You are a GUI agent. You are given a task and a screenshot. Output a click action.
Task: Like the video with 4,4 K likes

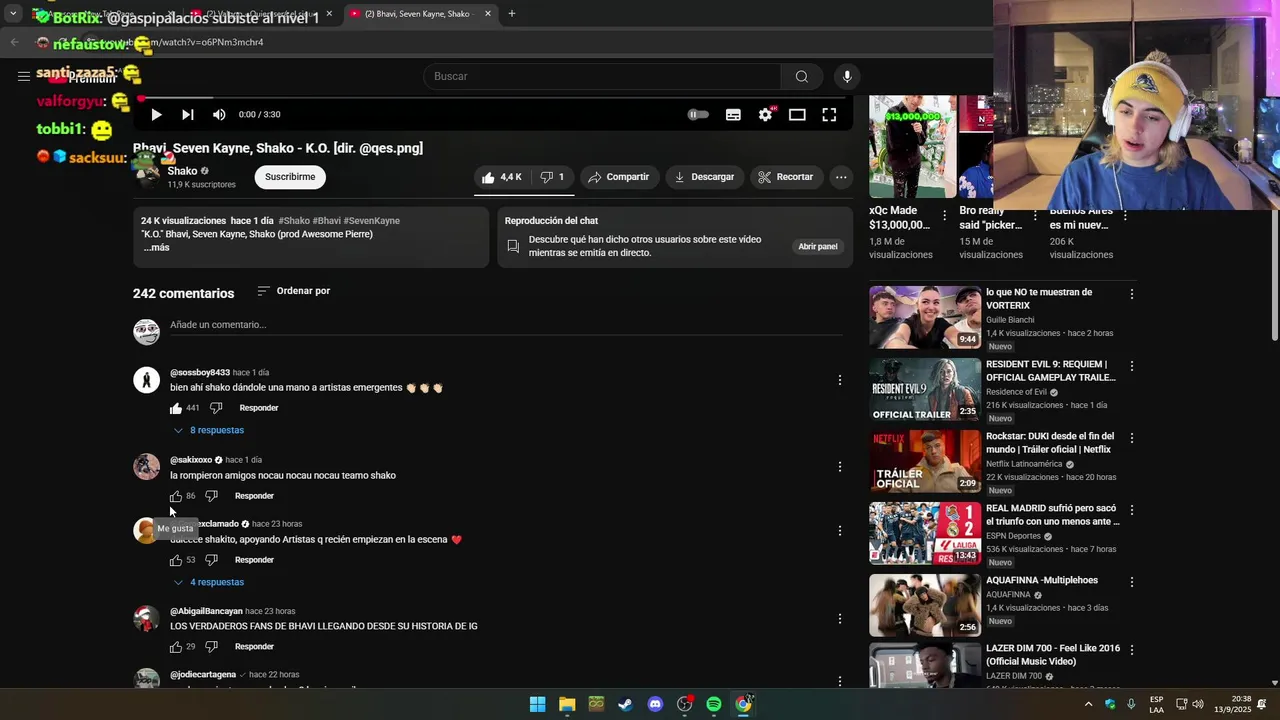pos(501,177)
